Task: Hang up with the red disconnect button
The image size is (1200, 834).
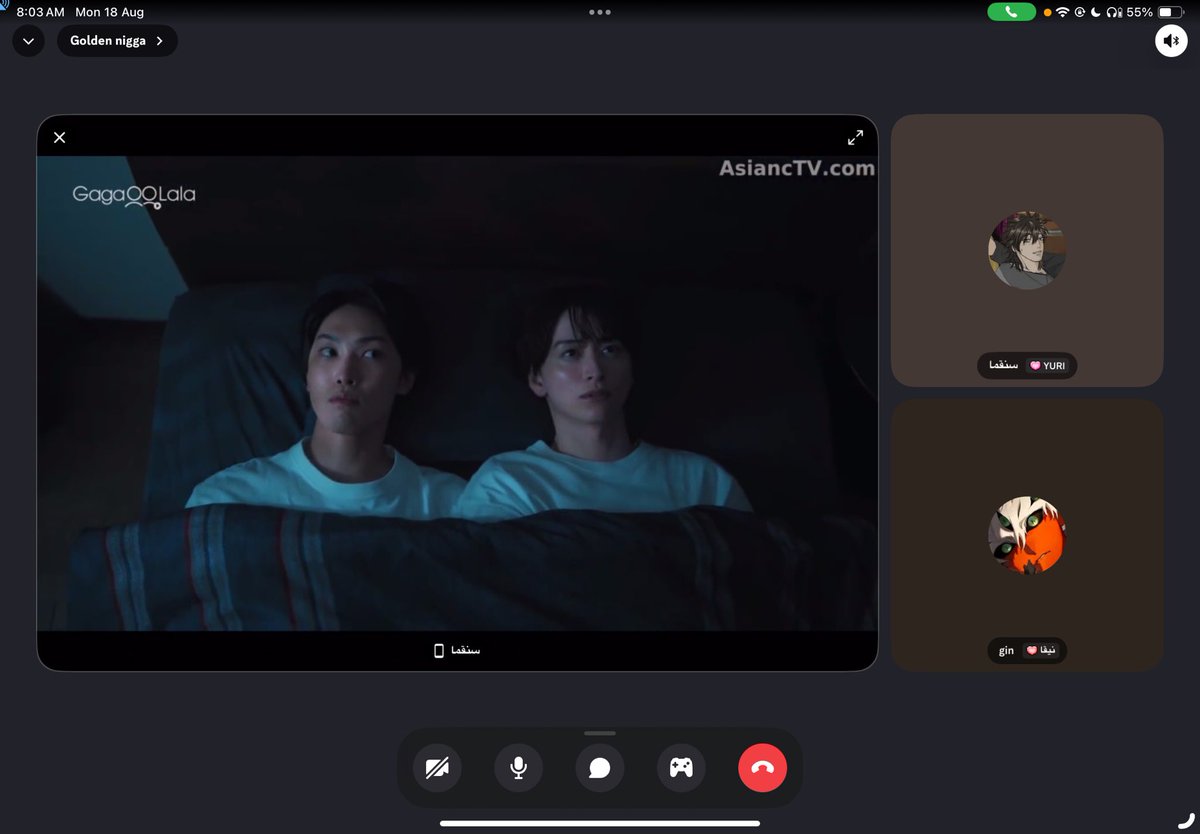Action: [x=763, y=768]
